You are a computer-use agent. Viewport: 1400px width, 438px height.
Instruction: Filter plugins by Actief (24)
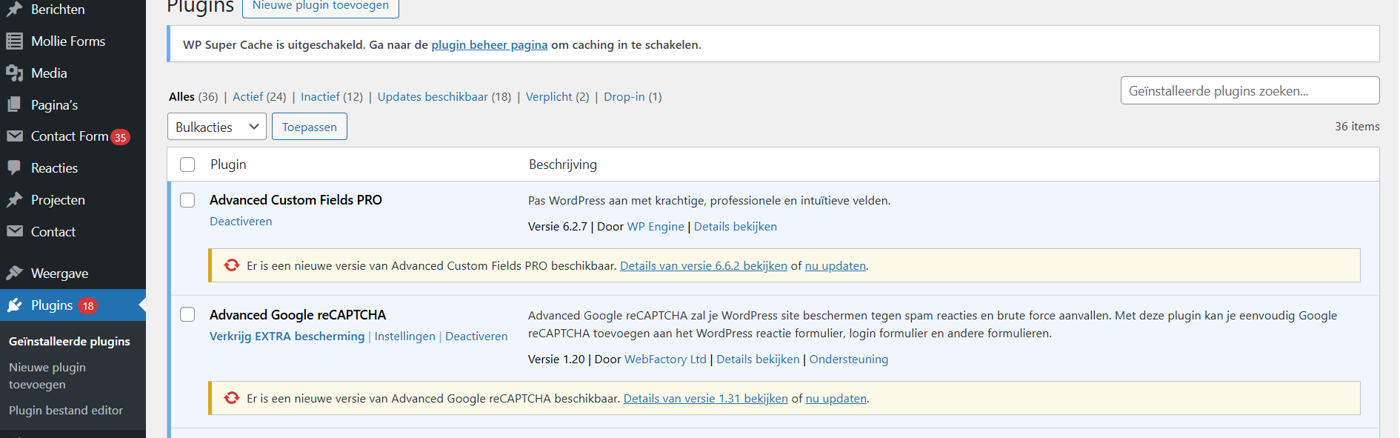click(259, 97)
